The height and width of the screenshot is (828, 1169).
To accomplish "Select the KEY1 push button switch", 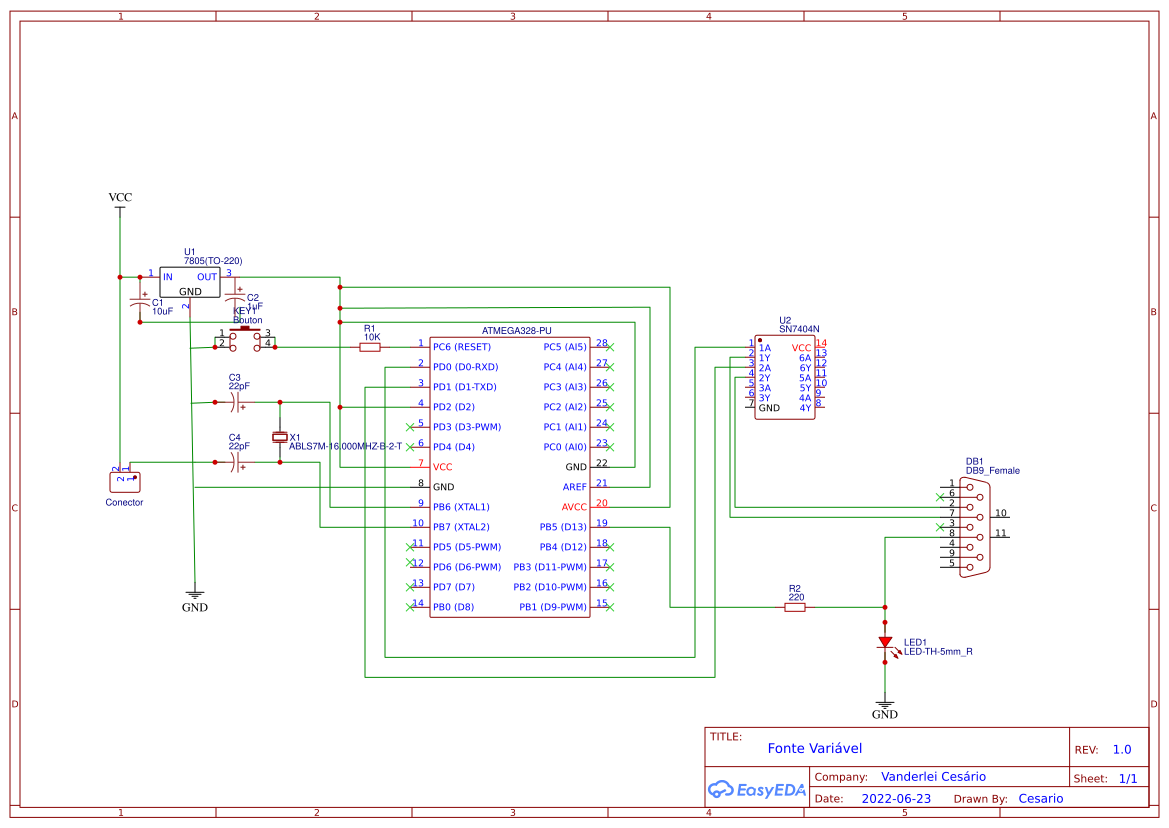I will [246, 338].
